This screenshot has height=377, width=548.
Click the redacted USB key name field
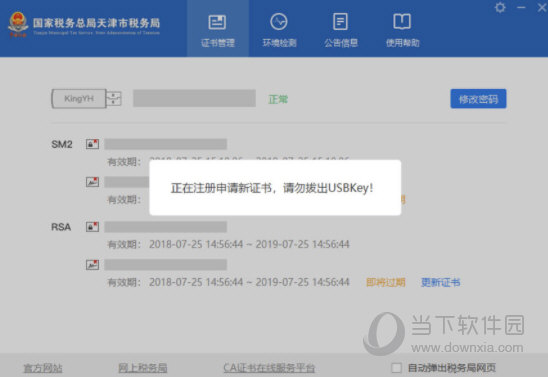(194, 98)
